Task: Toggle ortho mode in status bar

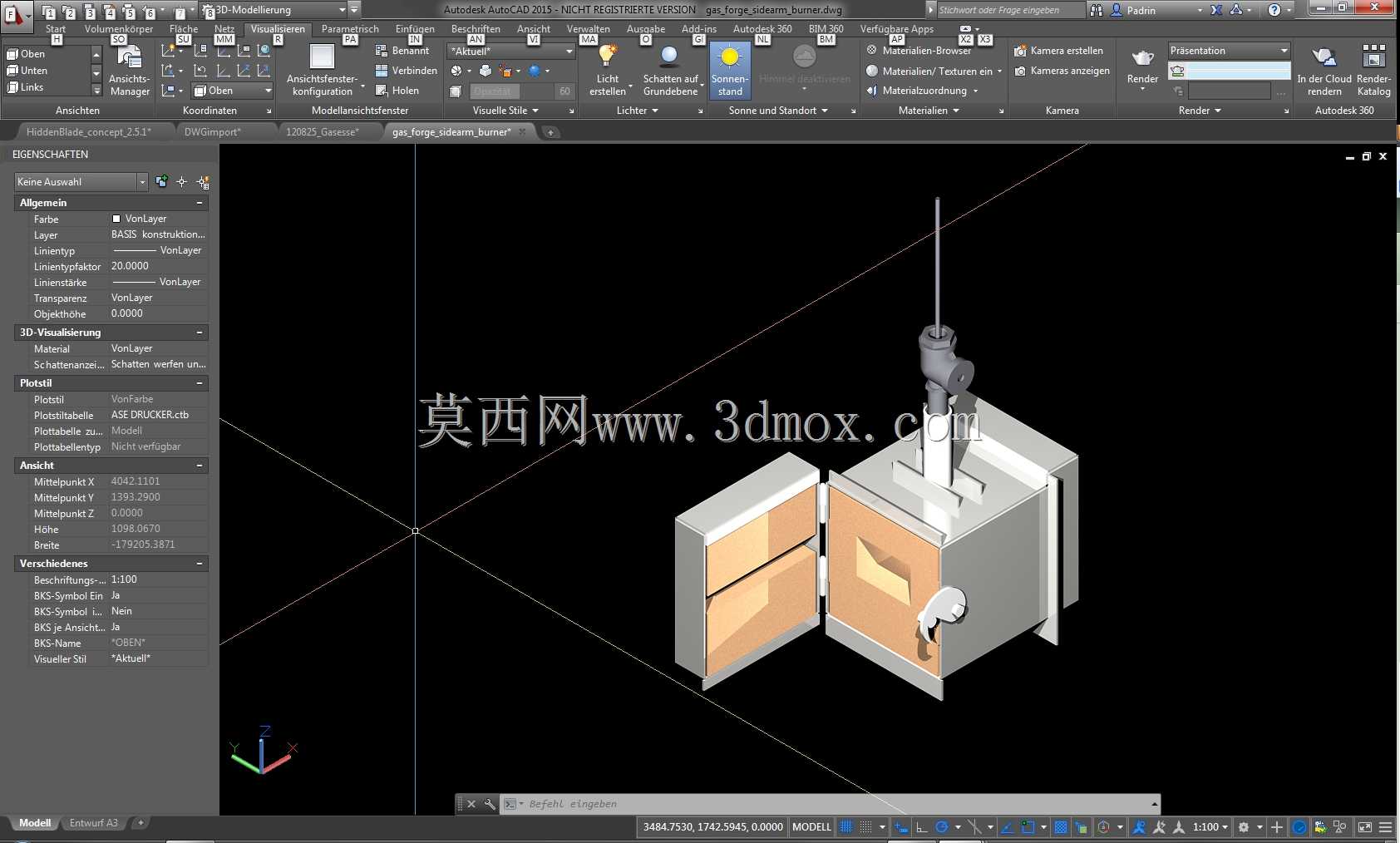Action: [x=922, y=827]
